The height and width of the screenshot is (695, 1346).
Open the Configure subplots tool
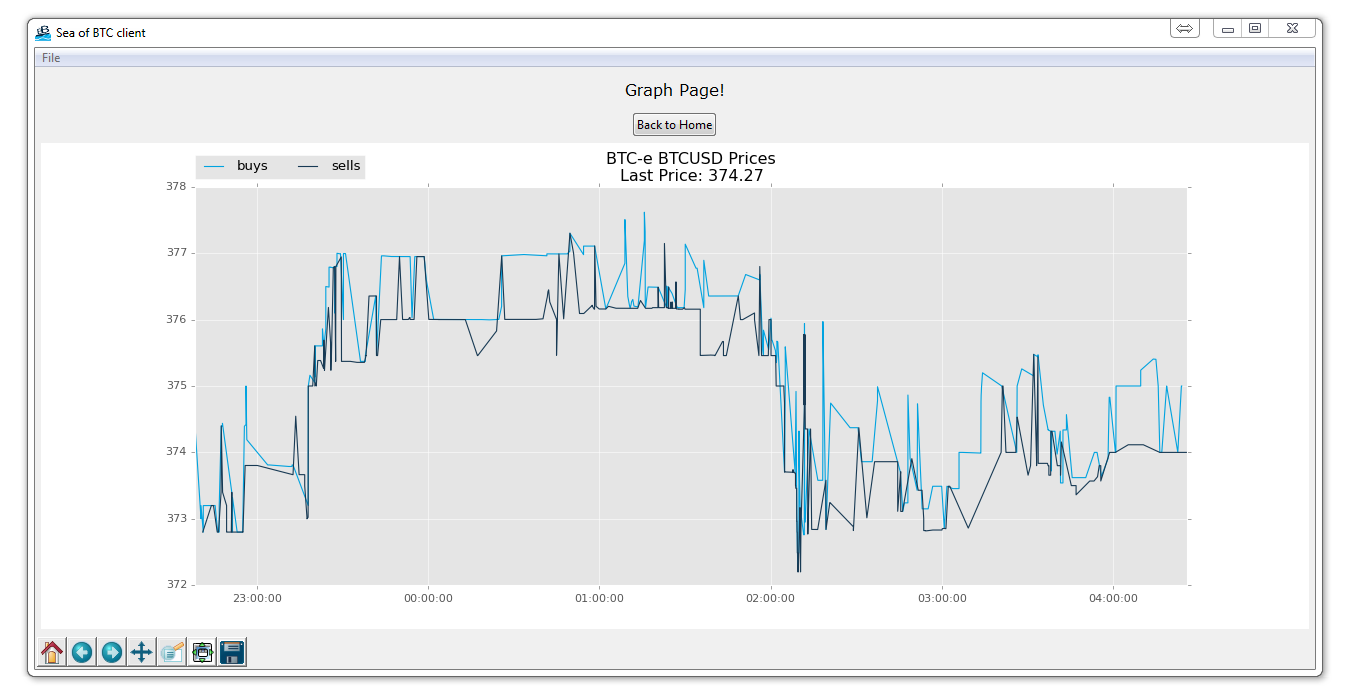202,652
